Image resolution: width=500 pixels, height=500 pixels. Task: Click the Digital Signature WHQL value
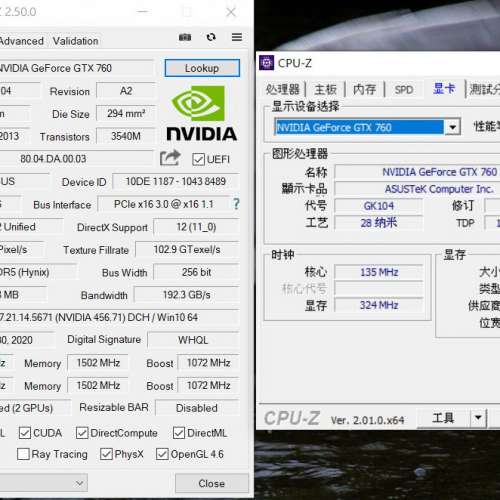[x=193, y=340]
